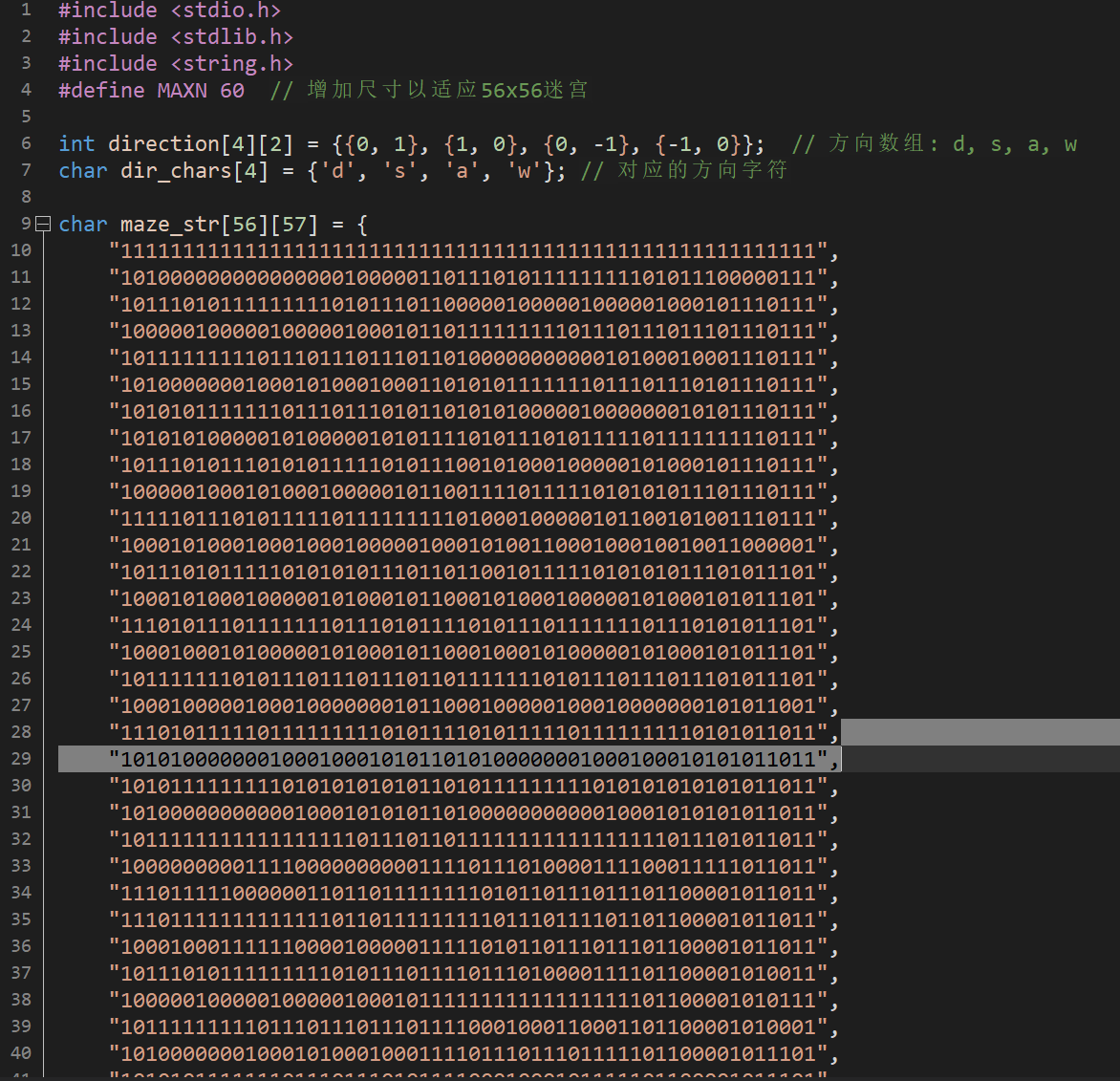1120x1081 pixels.
Task: Click the MAXN macro name on line 4
Action: pyautogui.click(x=182, y=91)
